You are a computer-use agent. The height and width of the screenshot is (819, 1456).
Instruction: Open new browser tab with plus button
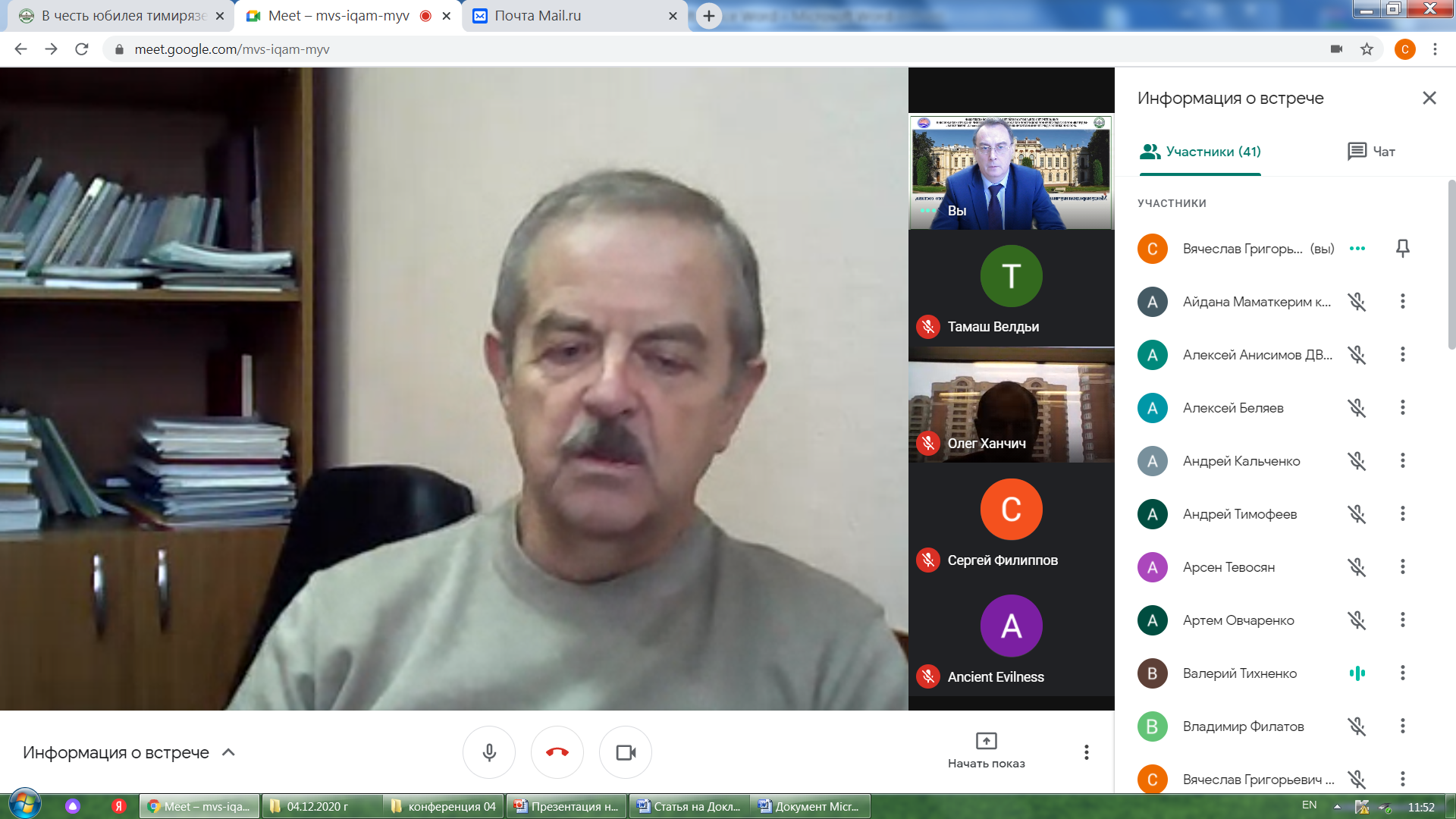pos(708,16)
